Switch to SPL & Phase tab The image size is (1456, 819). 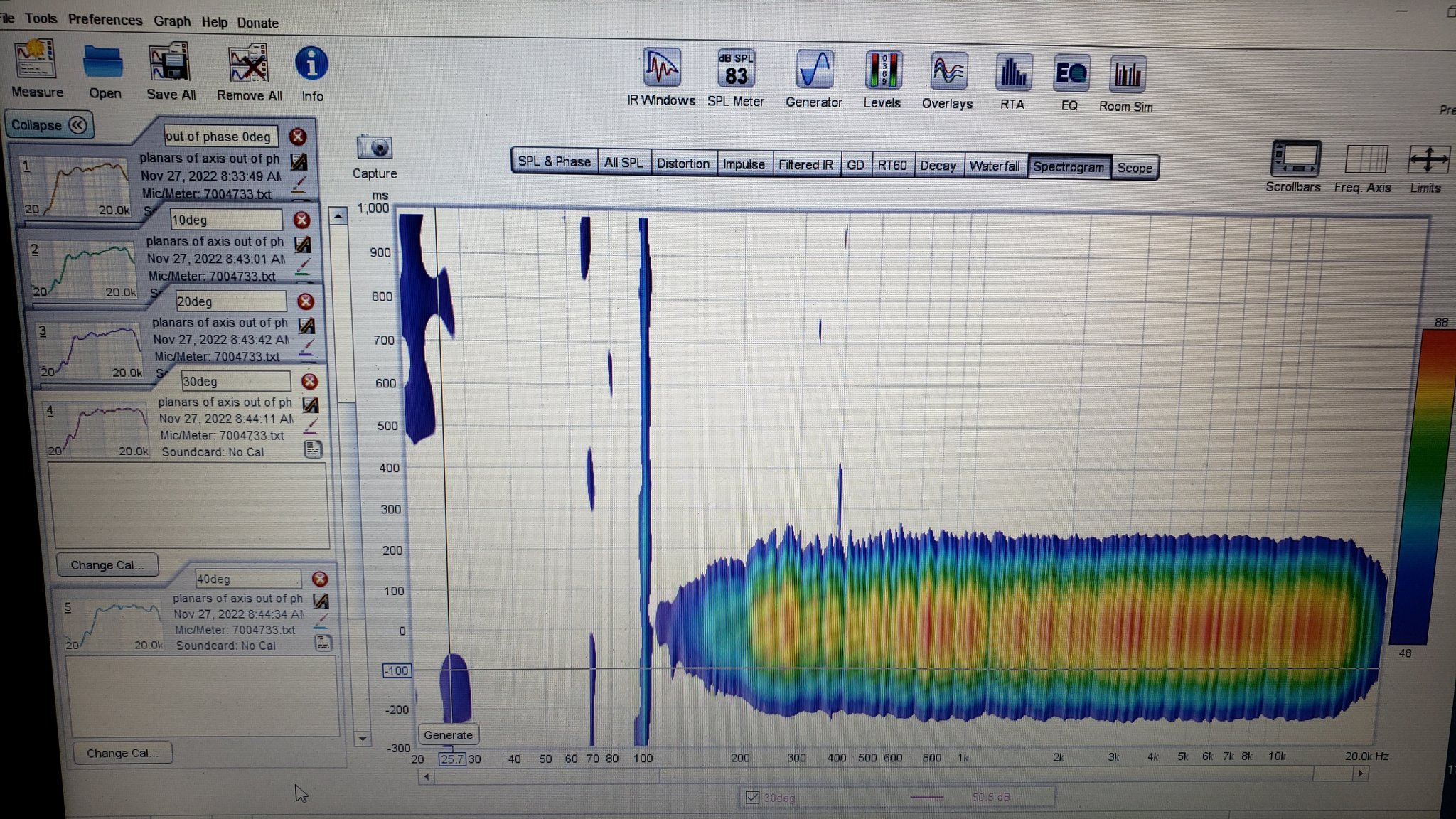554,161
